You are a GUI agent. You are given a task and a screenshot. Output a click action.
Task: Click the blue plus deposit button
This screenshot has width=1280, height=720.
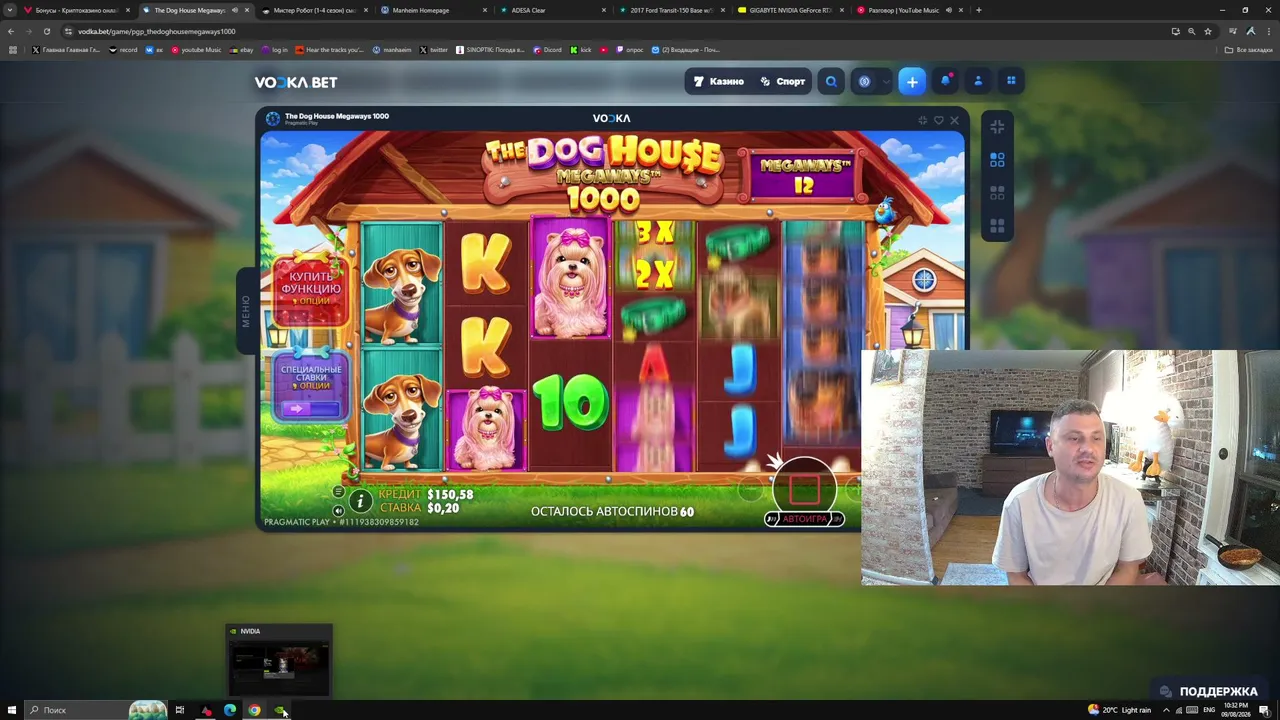point(912,82)
